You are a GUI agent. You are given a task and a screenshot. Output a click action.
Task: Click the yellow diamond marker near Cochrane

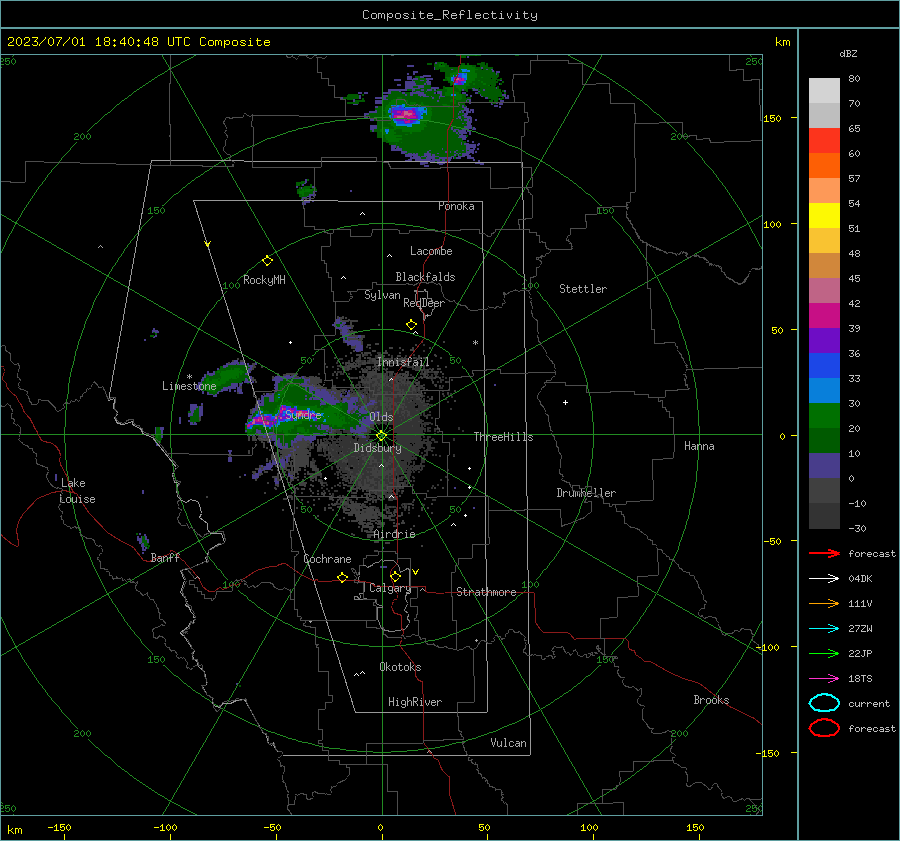[x=342, y=577]
